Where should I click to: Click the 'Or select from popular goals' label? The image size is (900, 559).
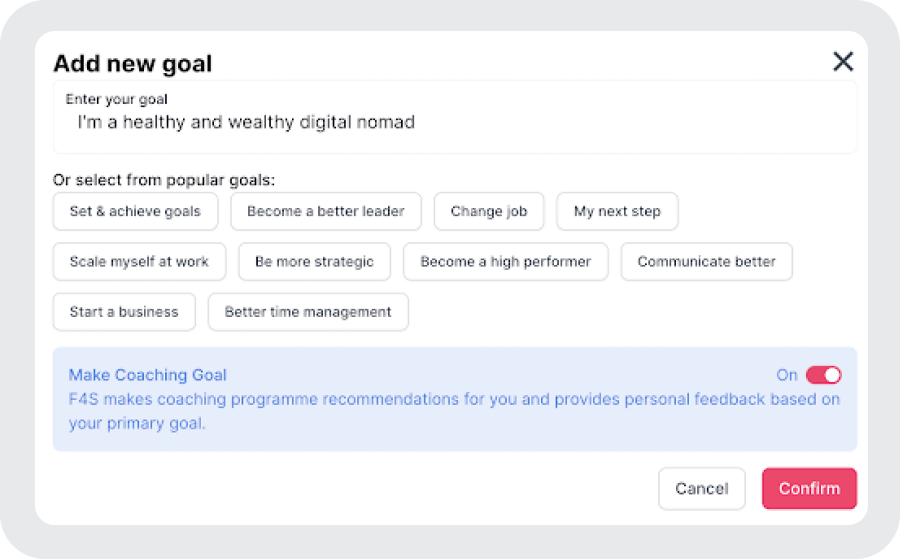click(164, 181)
